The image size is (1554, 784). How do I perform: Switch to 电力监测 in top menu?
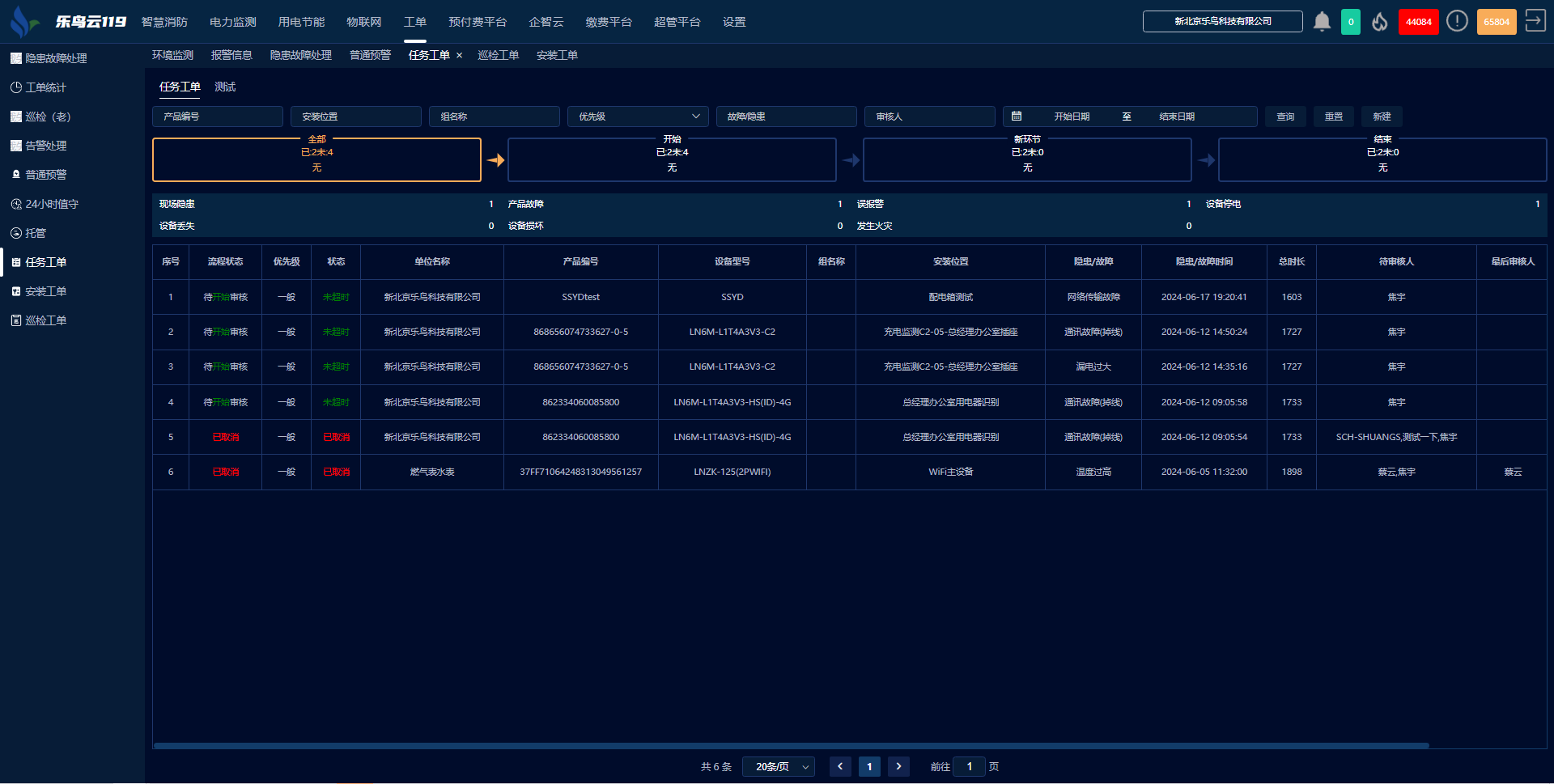(232, 22)
